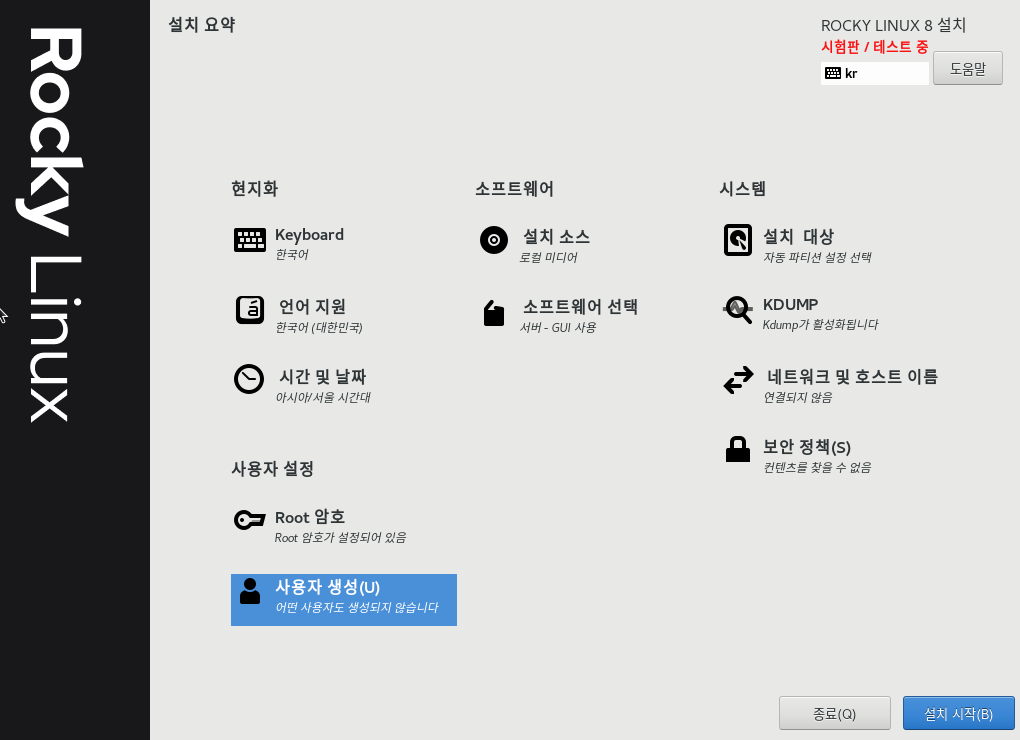Open 시간 및 날짜 settings

pyautogui.click(x=323, y=377)
